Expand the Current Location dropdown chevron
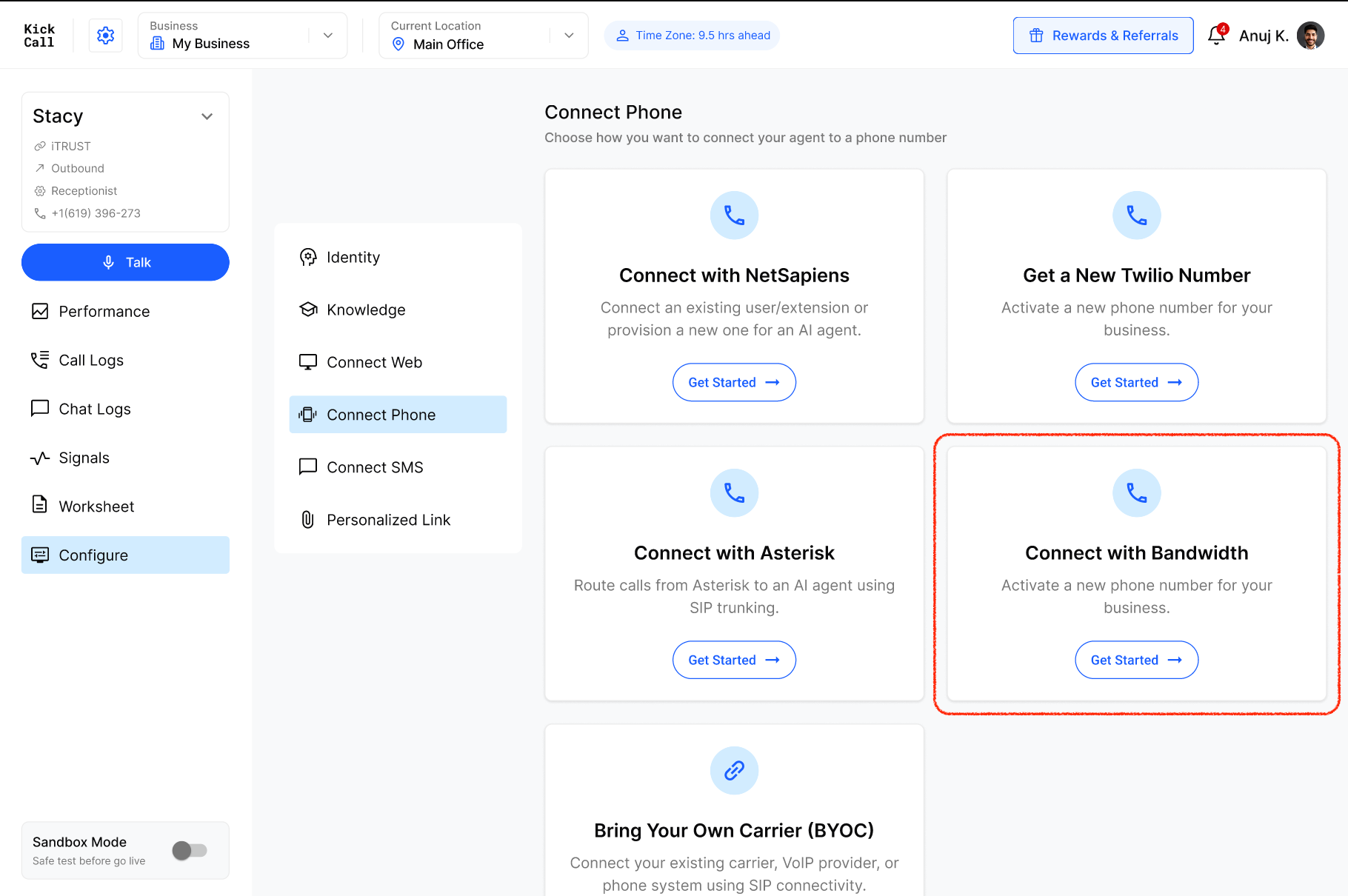Image resolution: width=1348 pixels, height=896 pixels. coord(569,36)
